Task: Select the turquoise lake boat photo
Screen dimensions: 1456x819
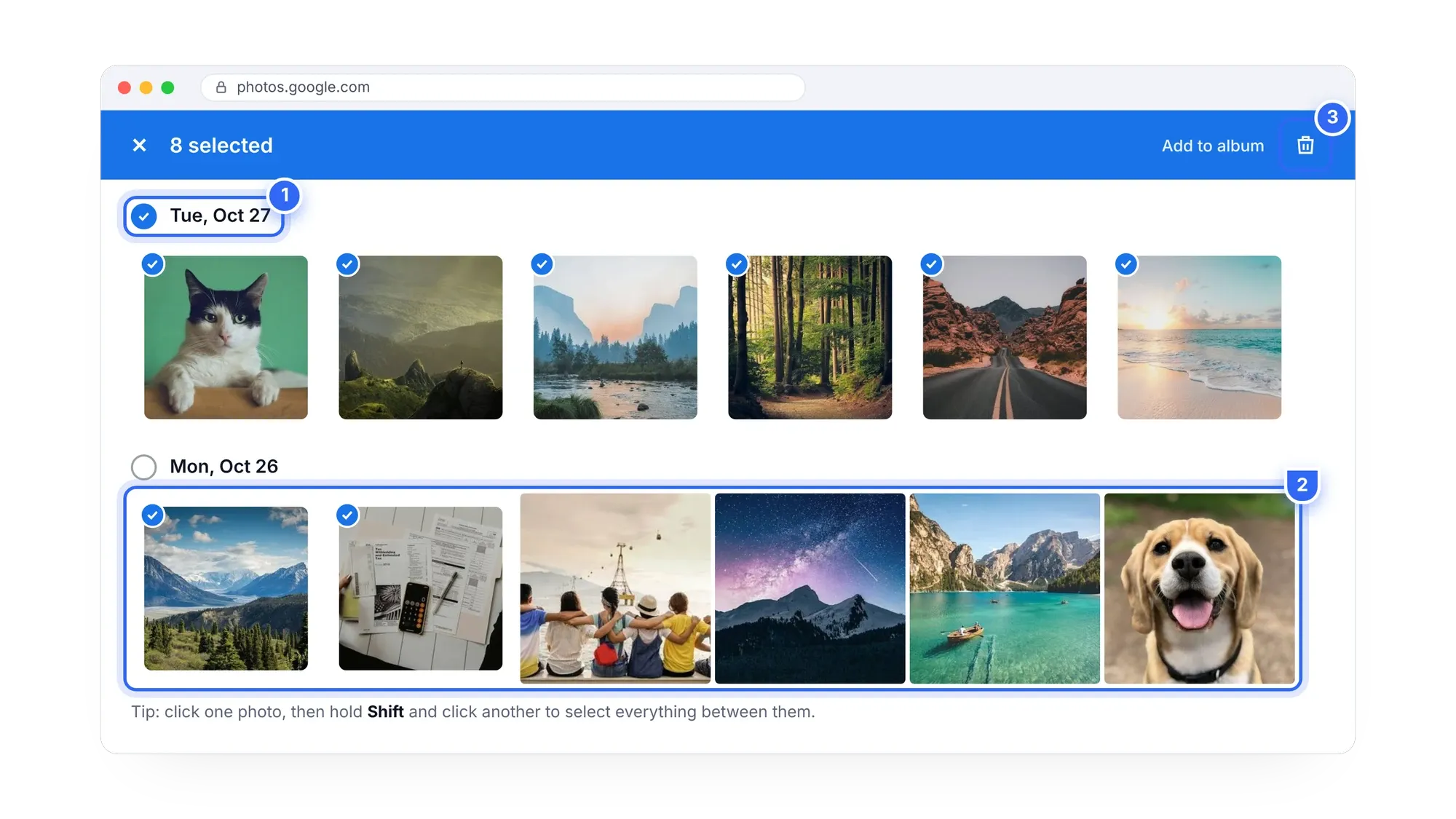Action: 1005,588
